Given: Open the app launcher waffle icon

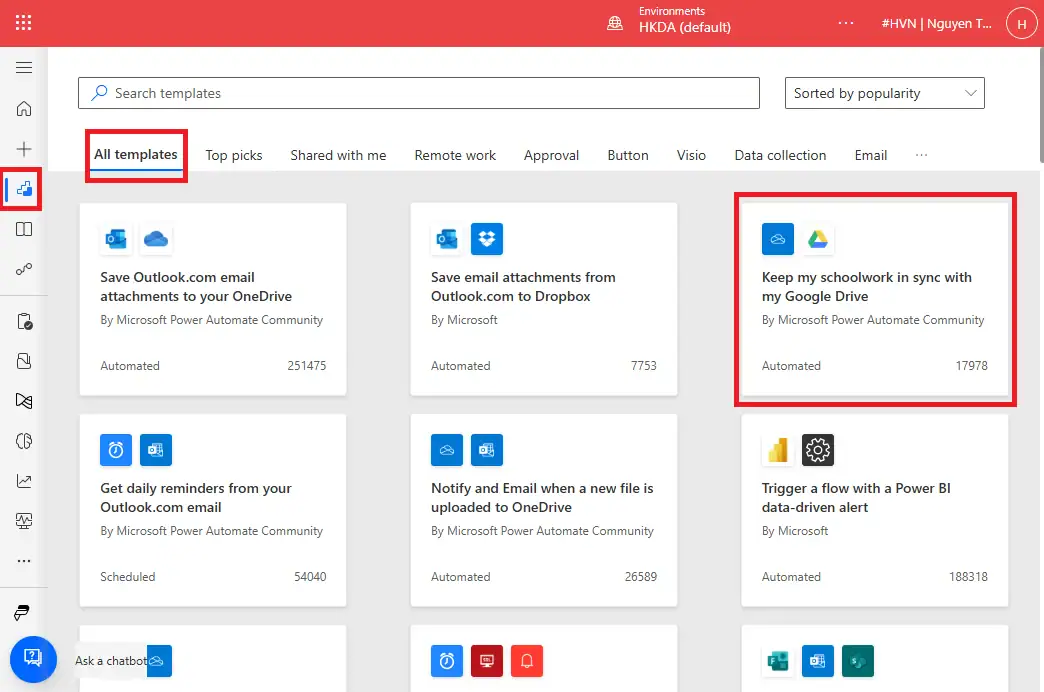Looking at the screenshot, I should pyautogui.click(x=23, y=23).
